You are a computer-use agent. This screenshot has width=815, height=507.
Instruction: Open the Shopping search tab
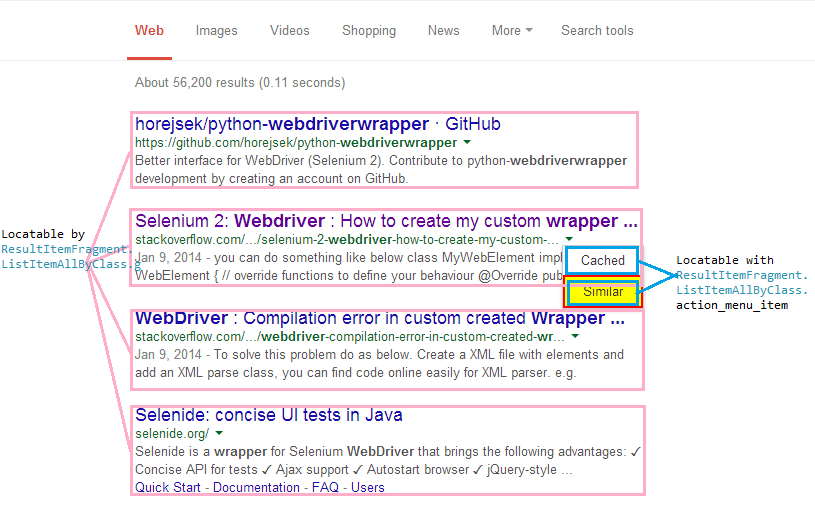pyautogui.click(x=369, y=31)
